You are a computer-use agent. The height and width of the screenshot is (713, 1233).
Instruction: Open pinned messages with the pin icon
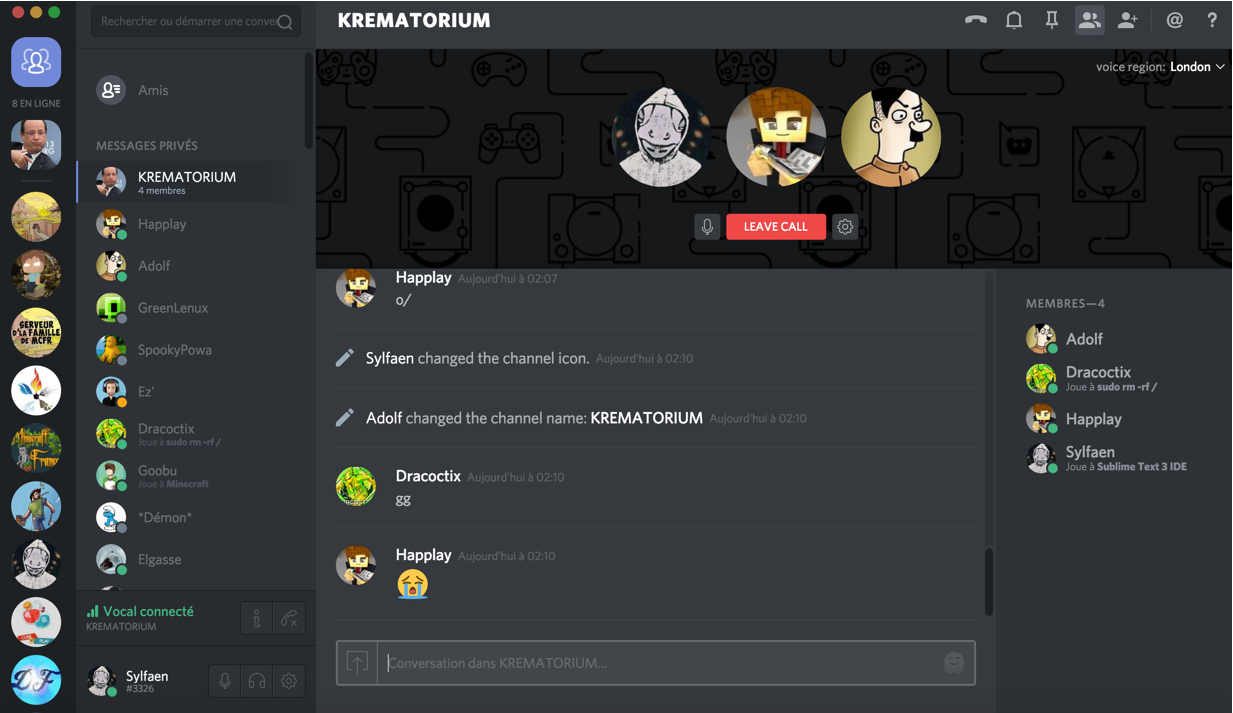pyautogui.click(x=1052, y=20)
